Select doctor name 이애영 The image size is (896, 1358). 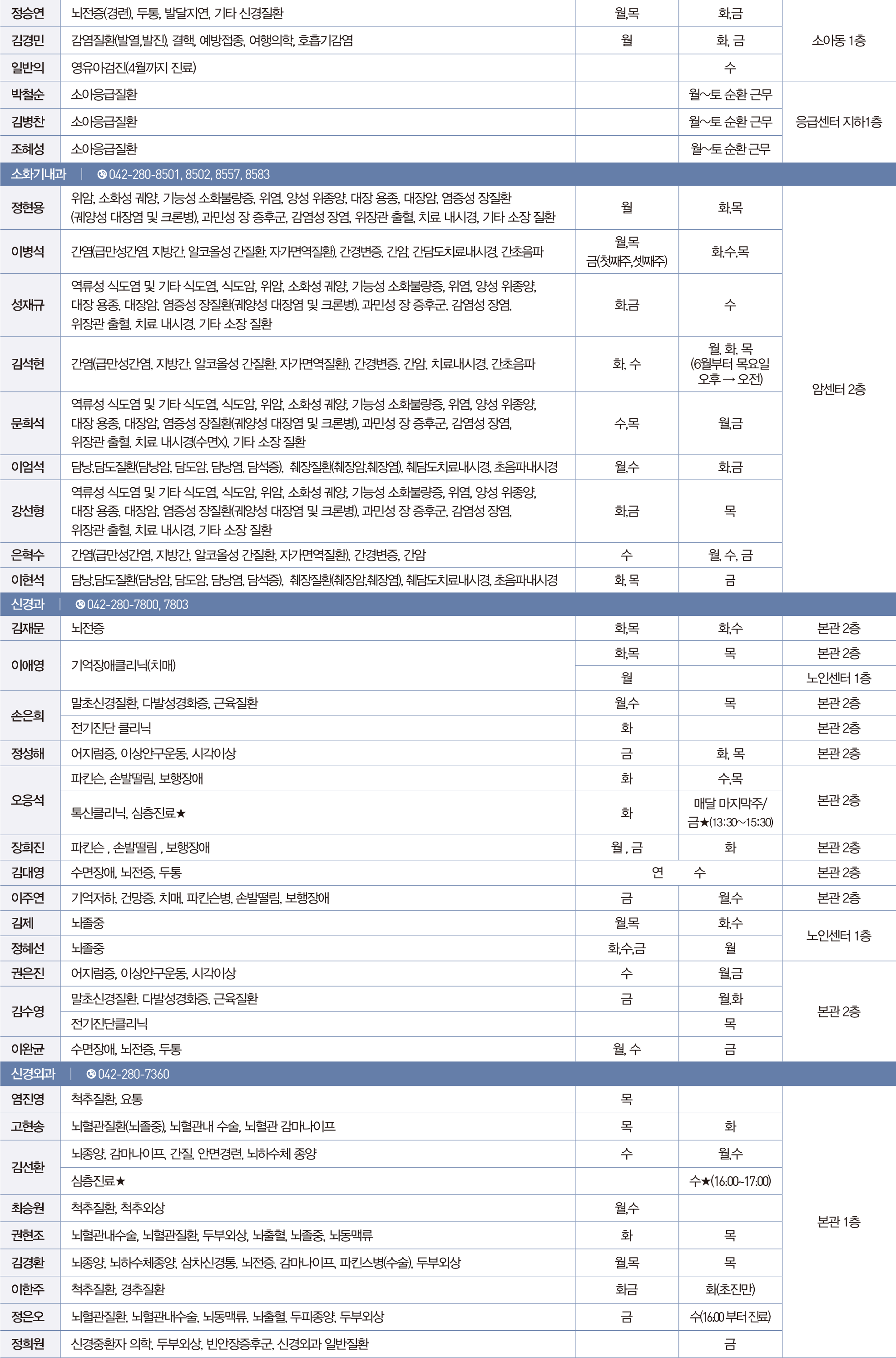tap(28, 665)
